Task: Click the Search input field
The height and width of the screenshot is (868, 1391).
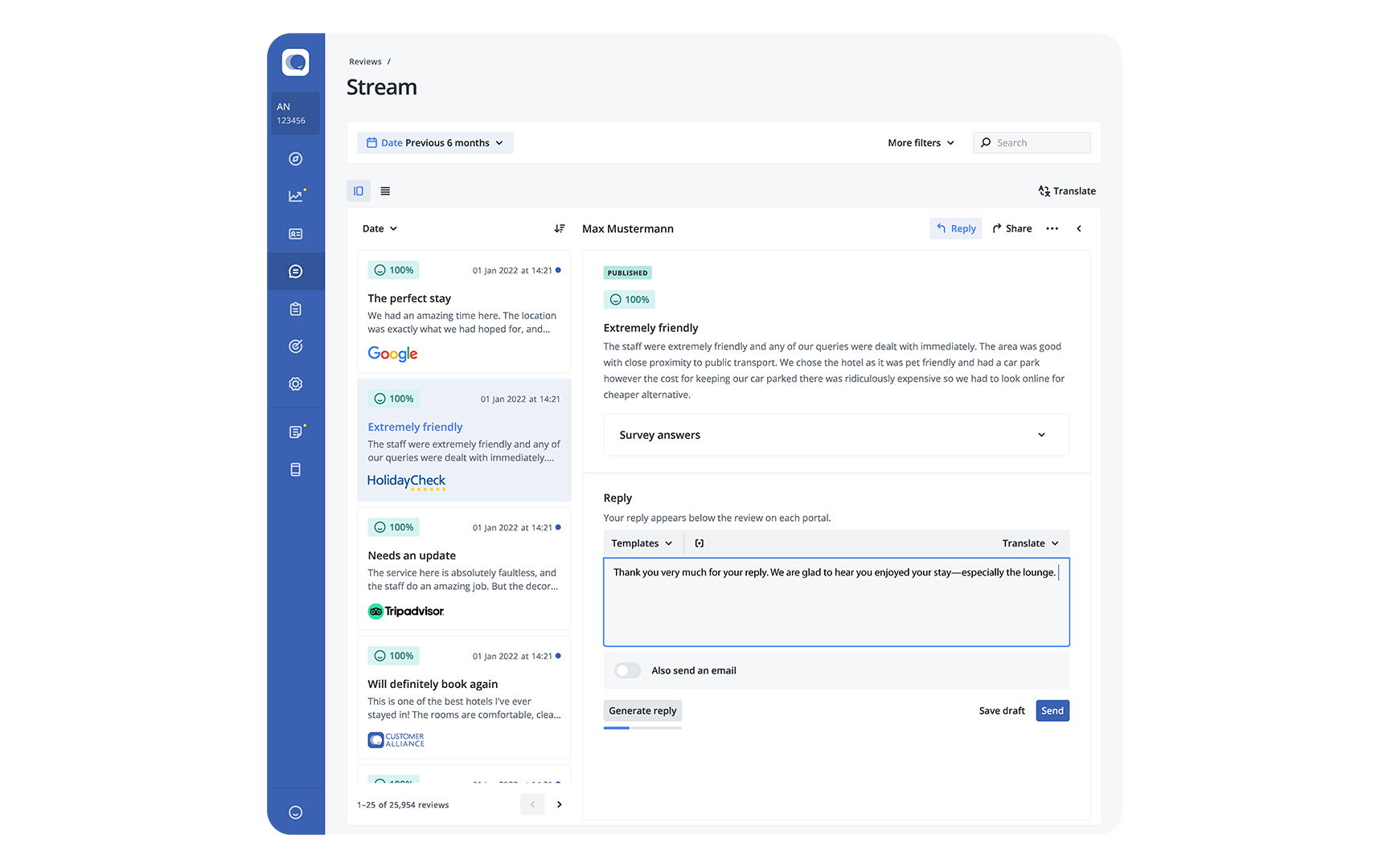Action: [1032, 143]
